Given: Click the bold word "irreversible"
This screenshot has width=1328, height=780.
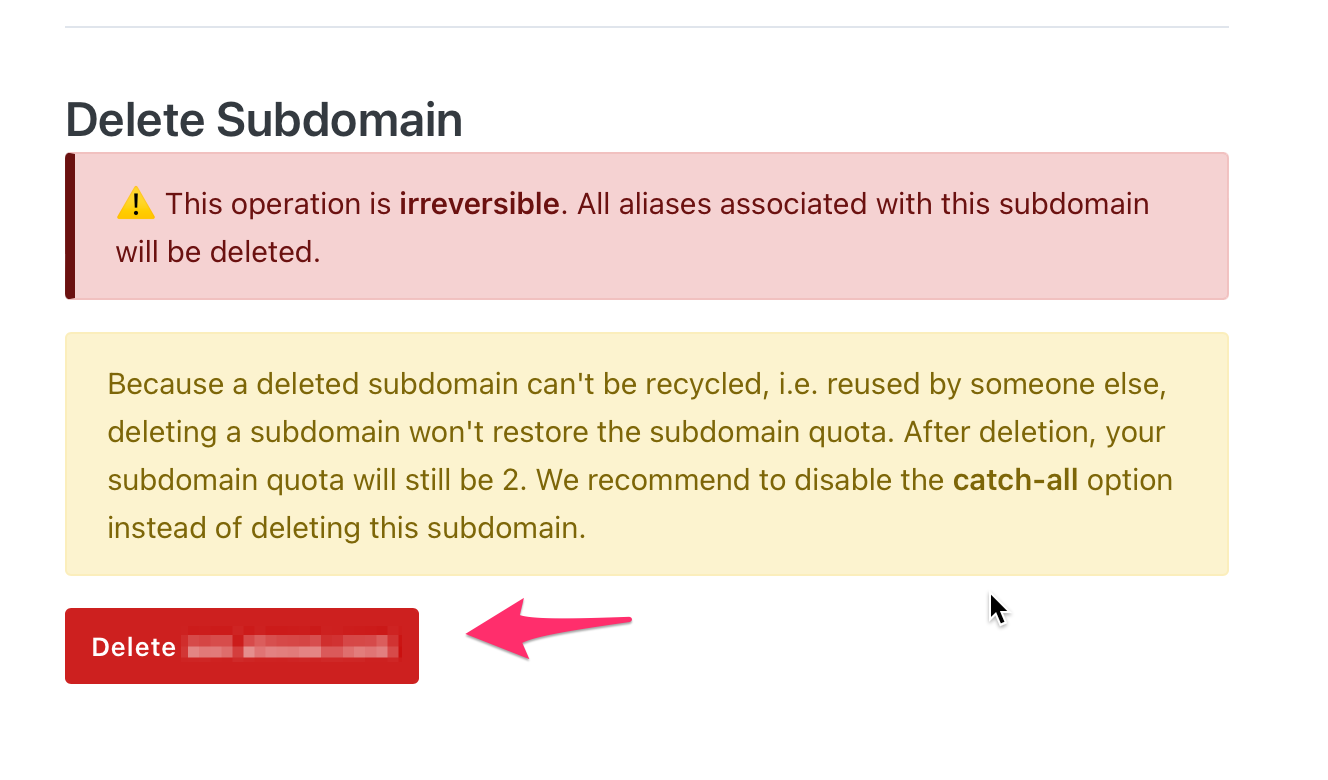Looking at the screenshot, I should 479,204.
